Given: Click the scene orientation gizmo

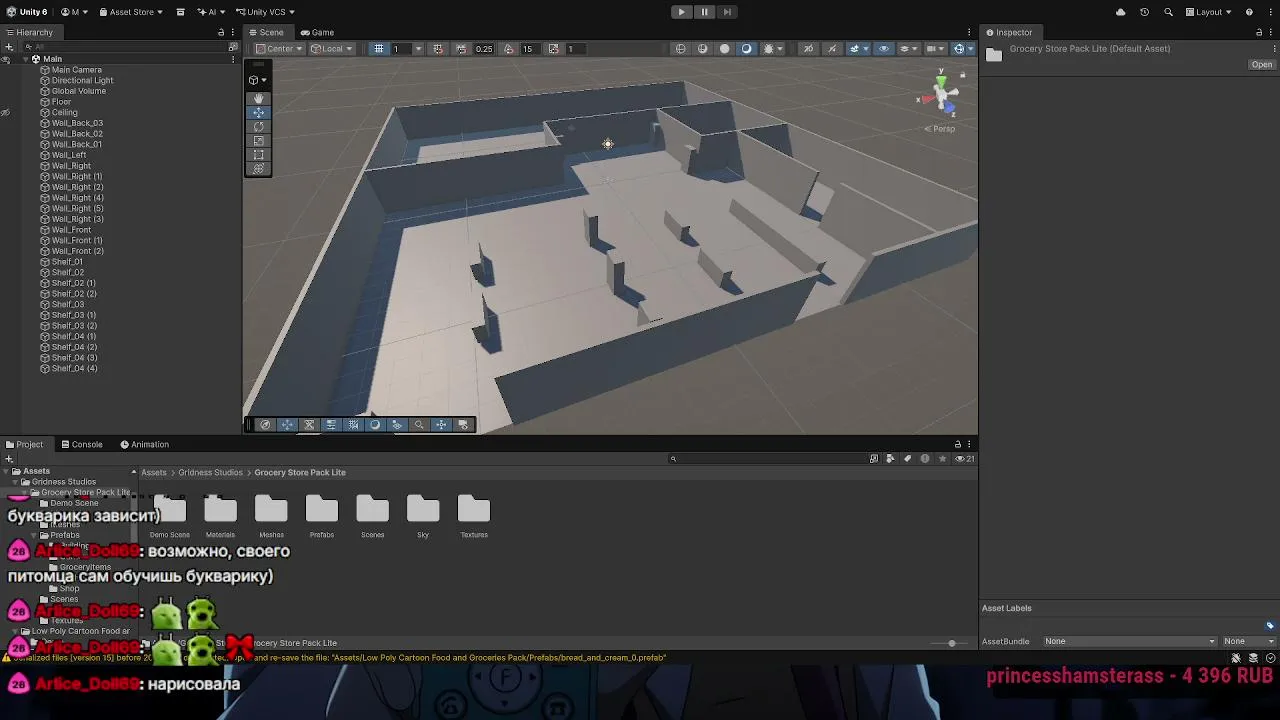Looking at the screenshot, I should [940, 95].
